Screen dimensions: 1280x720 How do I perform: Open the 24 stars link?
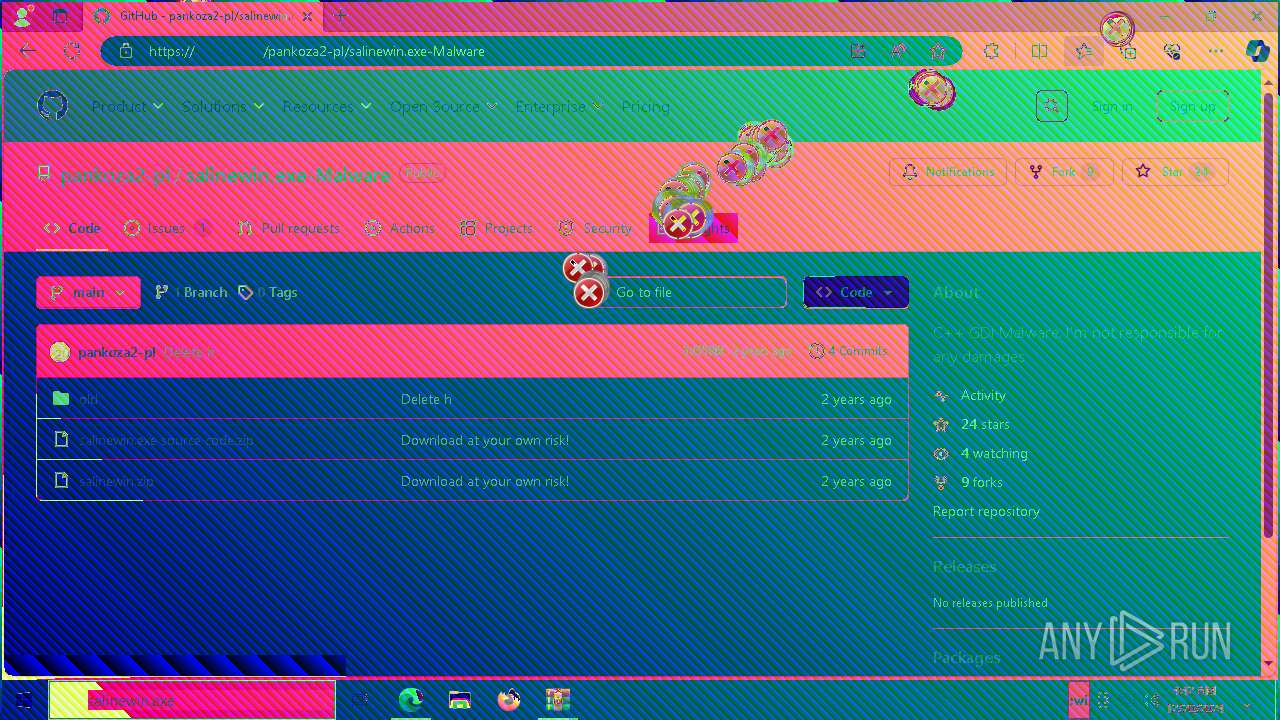985,424
